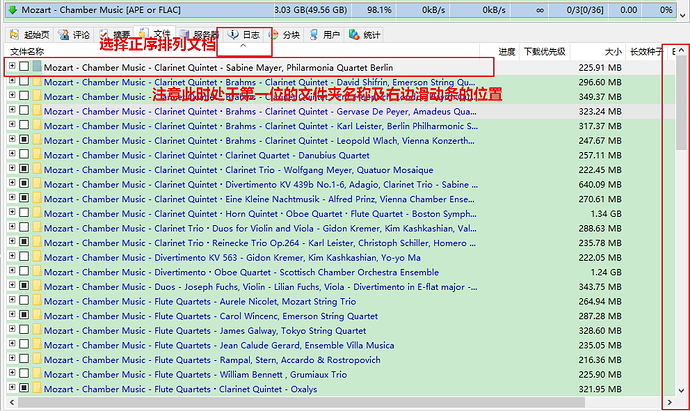Open the 文件 tab
690x411 pixels.
click(155, 33)
